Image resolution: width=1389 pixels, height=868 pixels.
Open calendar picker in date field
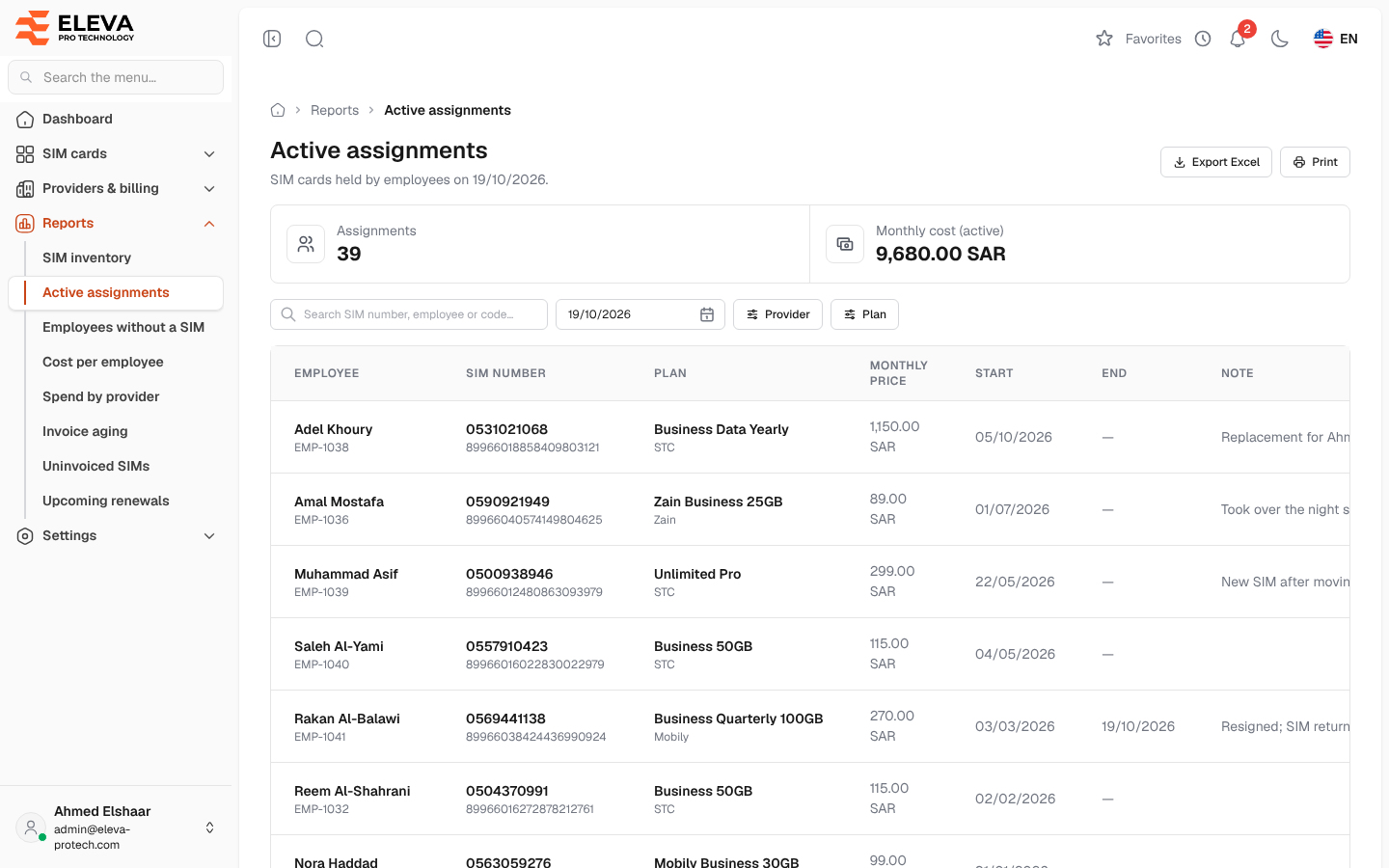click(x=707, y=314)
